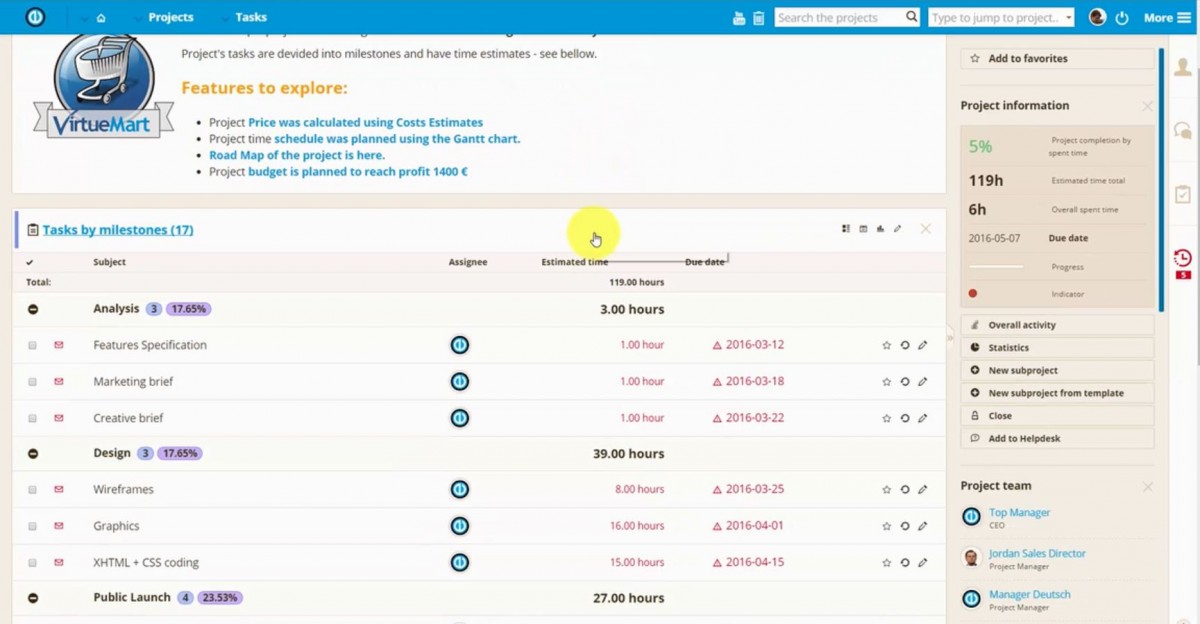
Task: Click the envelope icon beside Features Specification
Action: pos(59,344)
